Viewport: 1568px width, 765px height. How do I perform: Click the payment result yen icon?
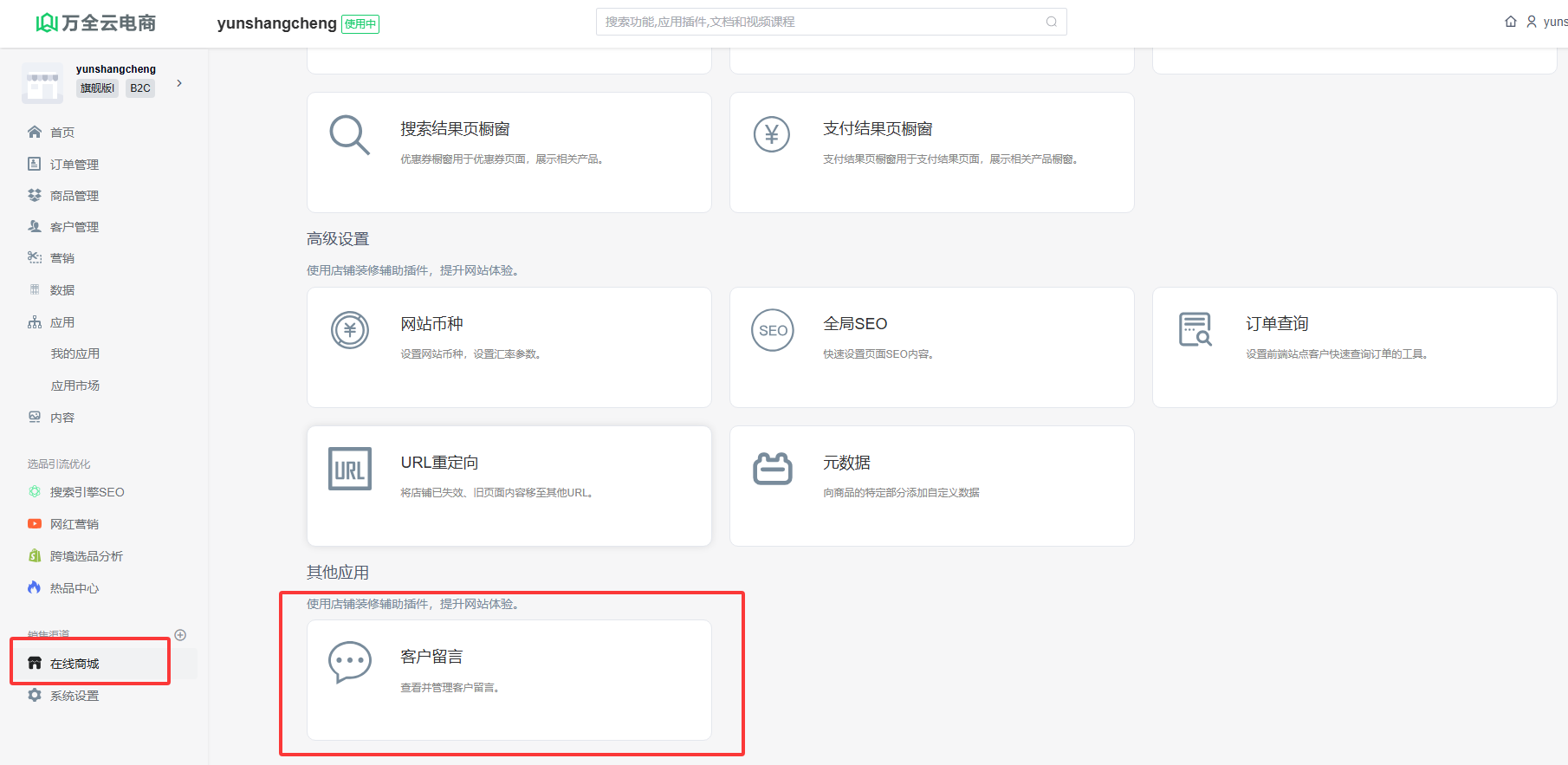pyautogui.click(x=771, y=135)
